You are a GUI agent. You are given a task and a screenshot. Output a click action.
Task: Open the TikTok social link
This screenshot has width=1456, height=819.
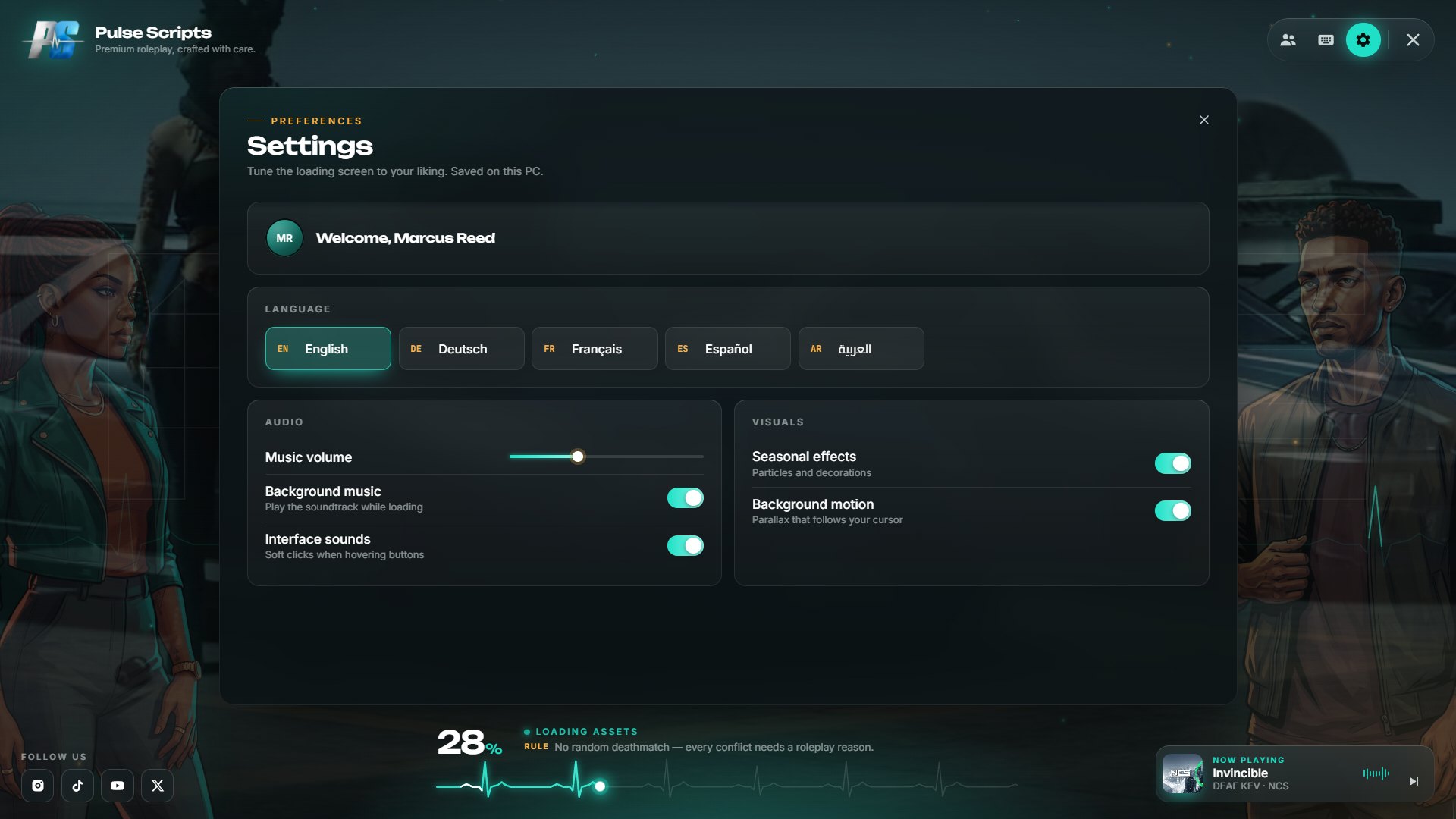pyautogui.click(x=77, y=786)
